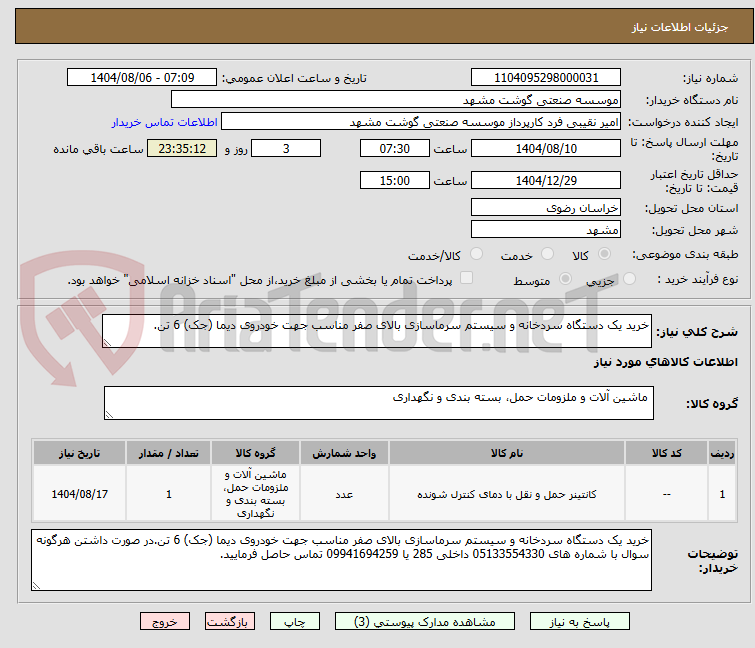Image resolution: width=755 pixels, height=648 pixels.
Task: Click the deadline time field 07:30
Action: [x=395, y=148]
